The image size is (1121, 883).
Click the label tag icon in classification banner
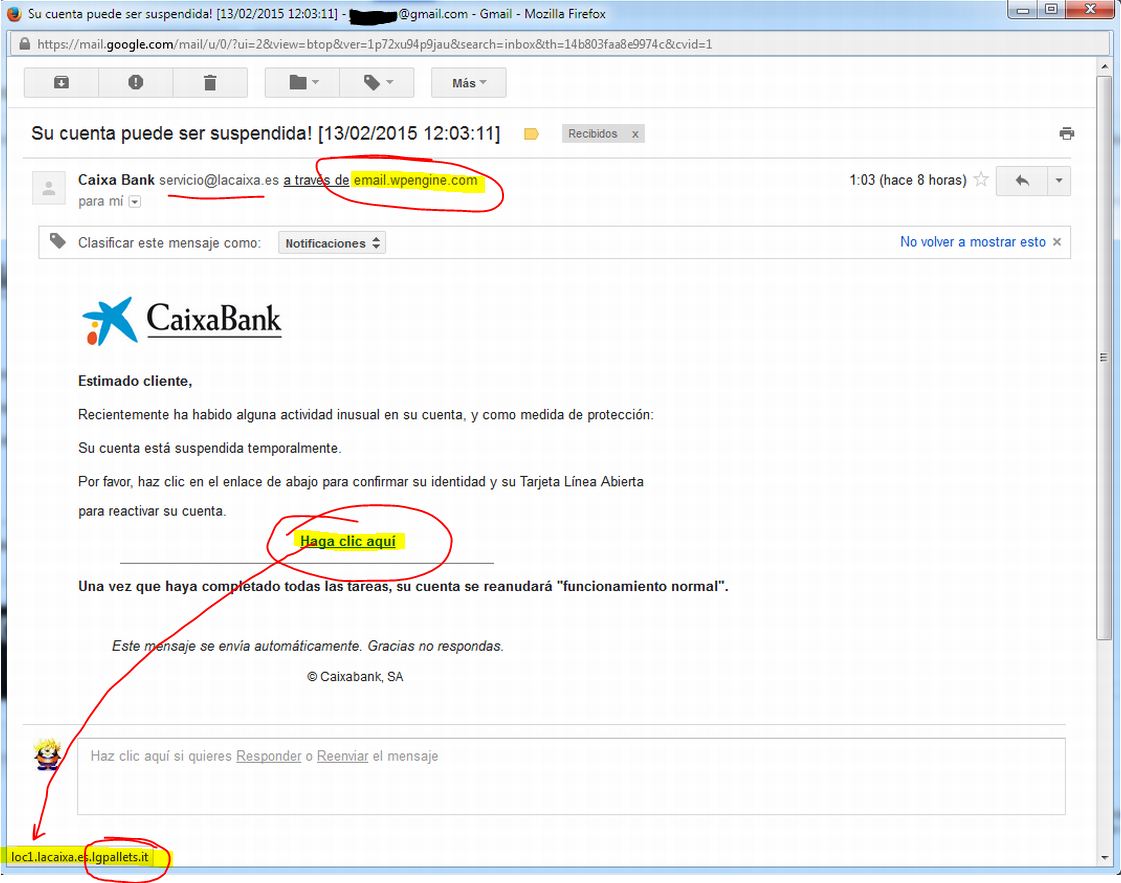[x=58, y=242]
